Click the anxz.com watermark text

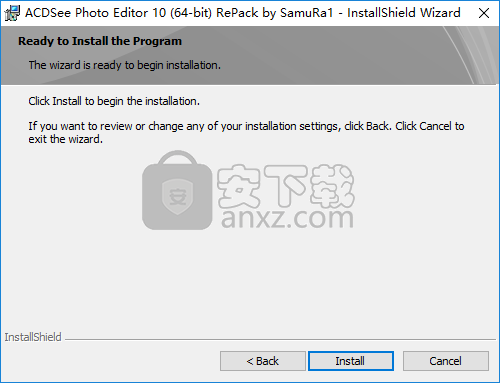(287, 218)
